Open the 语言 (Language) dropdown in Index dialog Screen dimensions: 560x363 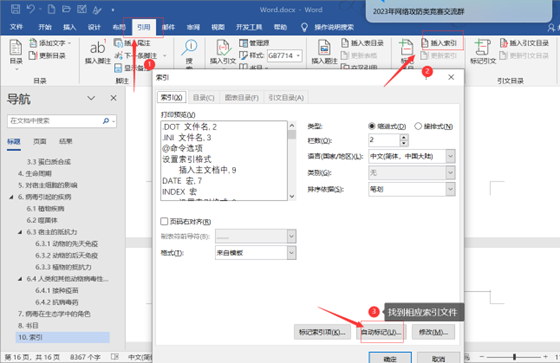coord(450,156)
